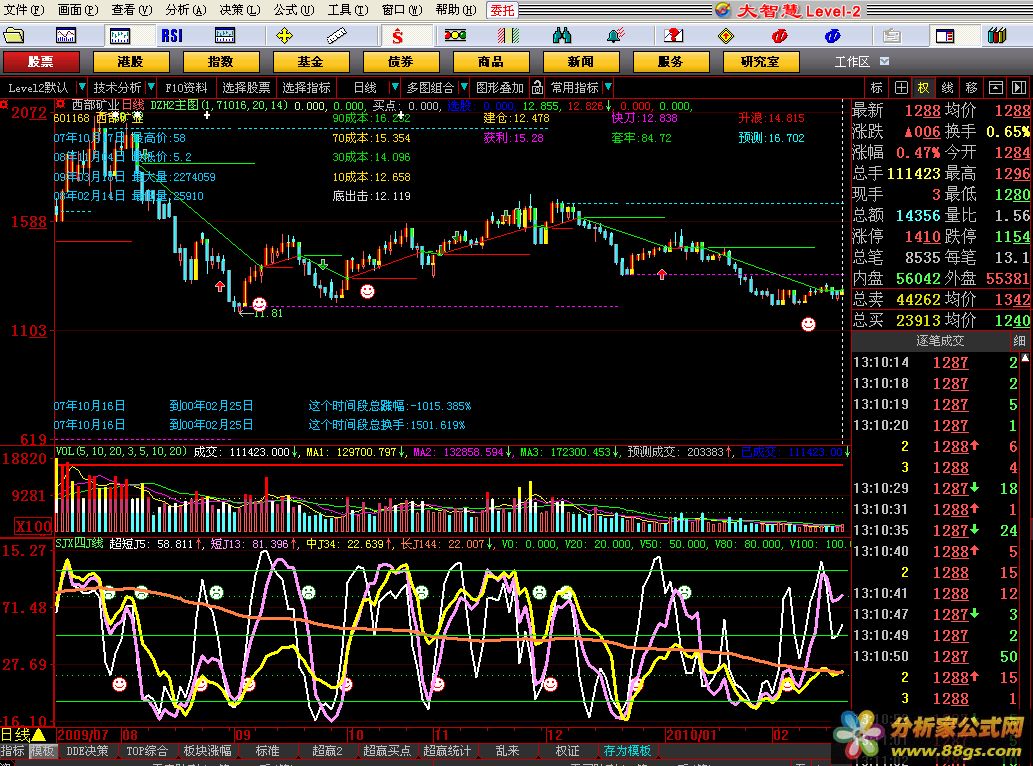Click the window layout icon
Viewport: 1033px width, 766px height.
[x=945, y=36]
